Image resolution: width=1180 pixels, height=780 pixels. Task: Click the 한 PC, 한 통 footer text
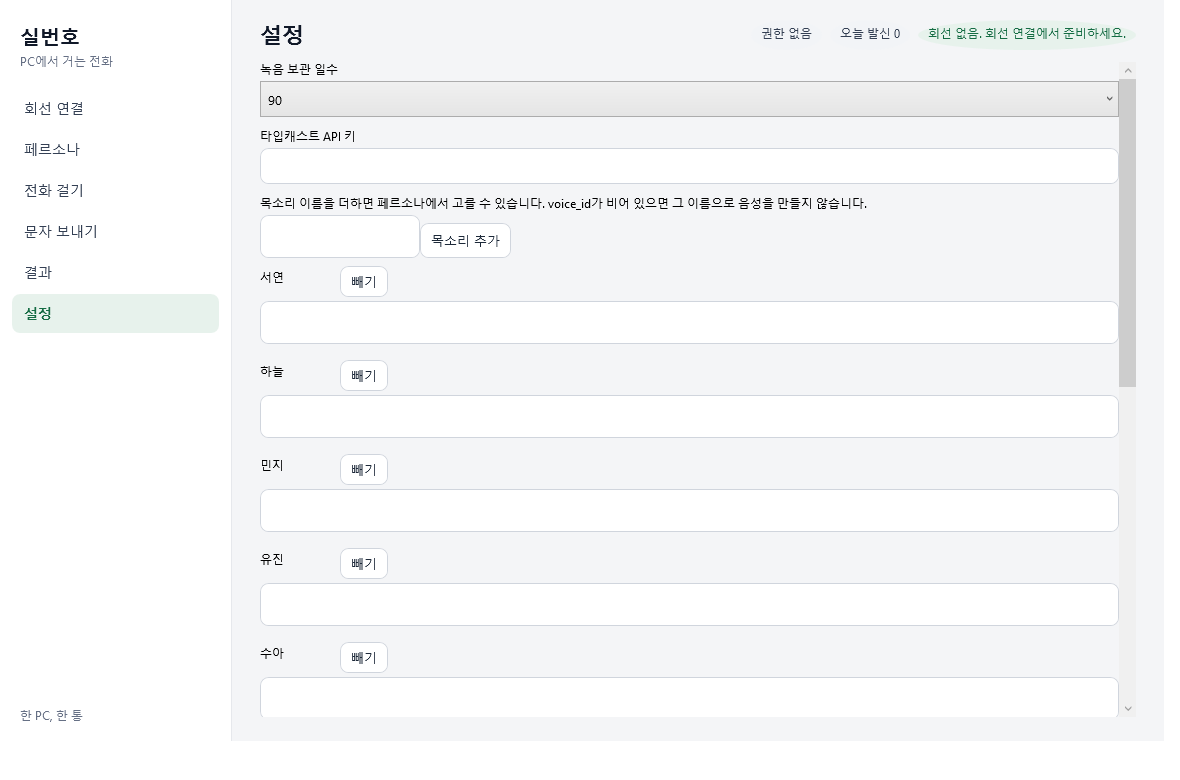click(51, 715)
